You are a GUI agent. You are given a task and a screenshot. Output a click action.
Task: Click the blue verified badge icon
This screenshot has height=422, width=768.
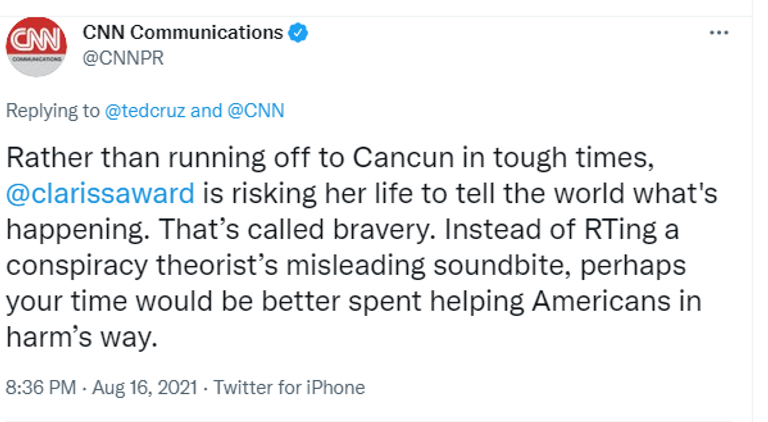tap(299, 33)
